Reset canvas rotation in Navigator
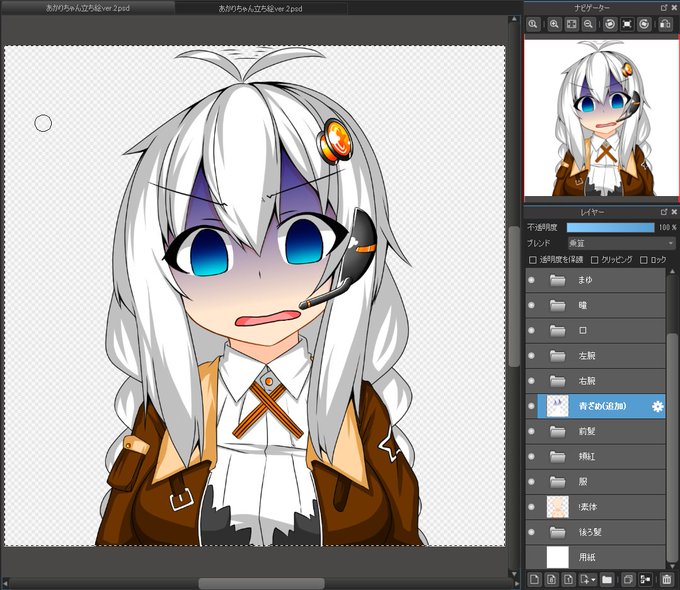Viewport: 680px width, 590px height. (x=627, y=24)
